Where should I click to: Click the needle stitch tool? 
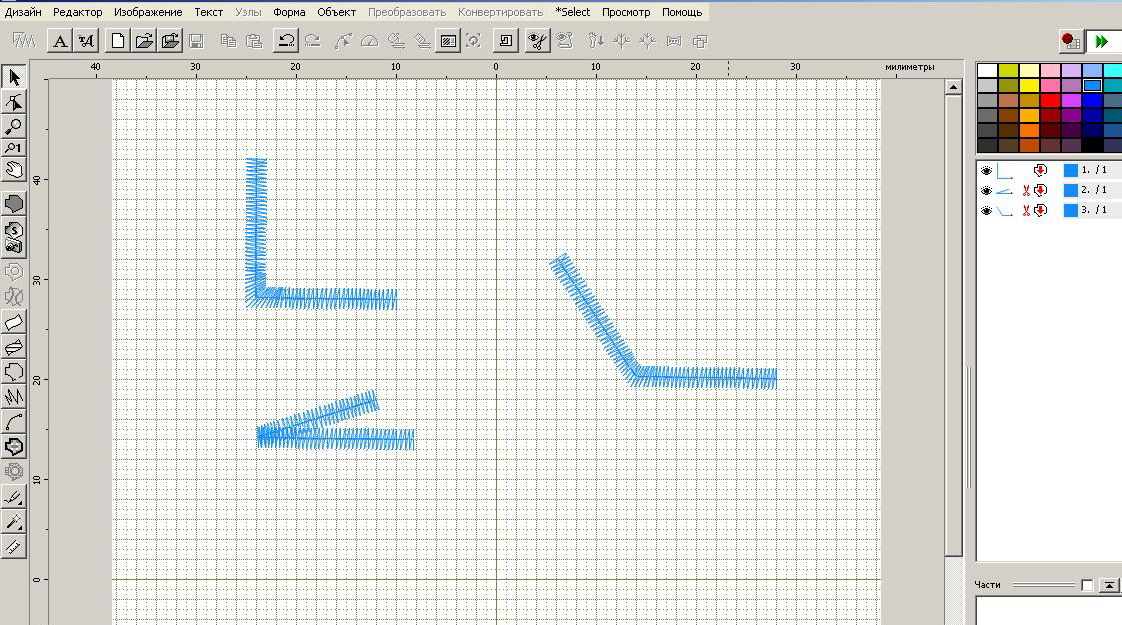click(14, 496)
